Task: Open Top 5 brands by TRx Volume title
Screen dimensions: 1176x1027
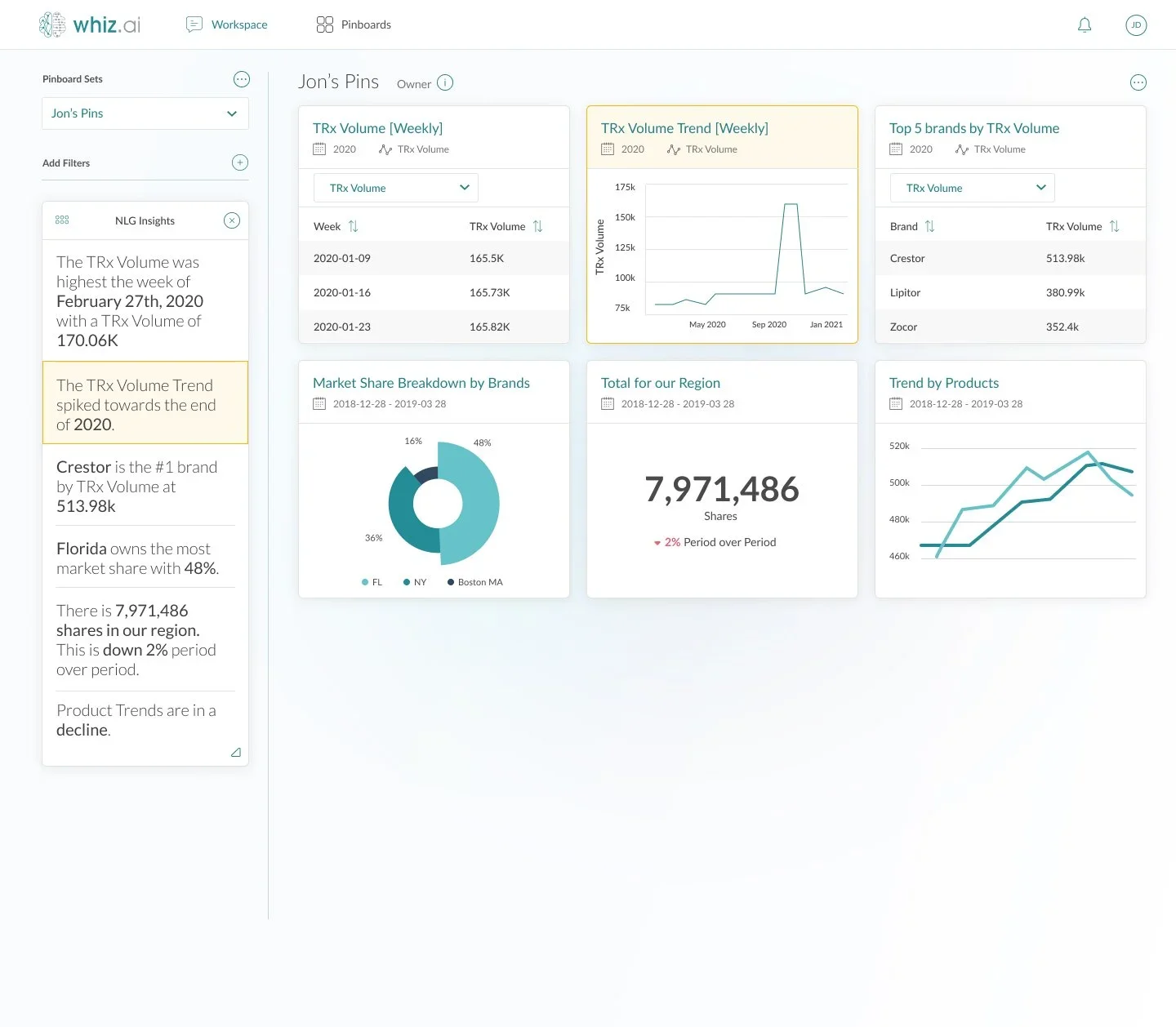Action: [974, 128]
